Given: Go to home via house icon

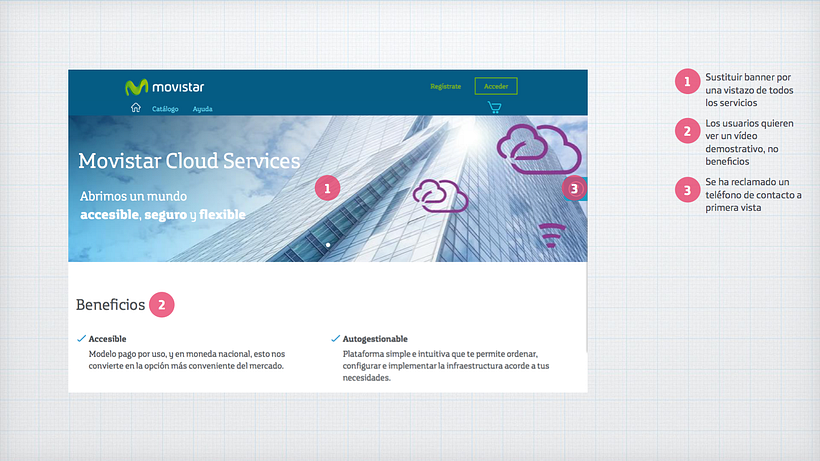Looking at the screenshot, I should coord(136,108).
